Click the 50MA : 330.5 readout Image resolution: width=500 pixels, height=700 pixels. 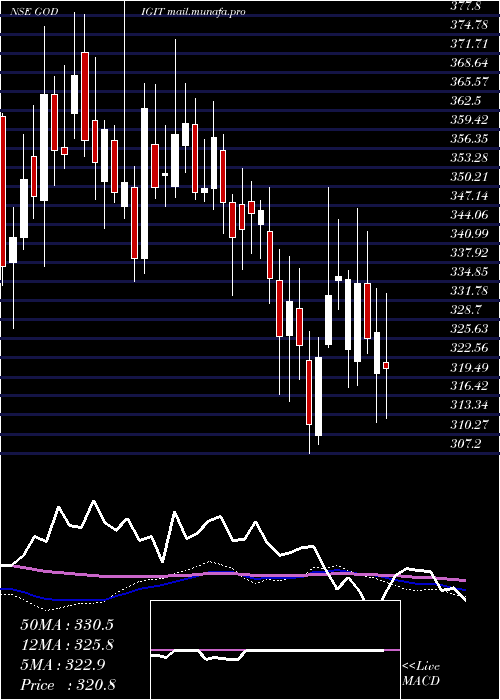tap(67, 625)
